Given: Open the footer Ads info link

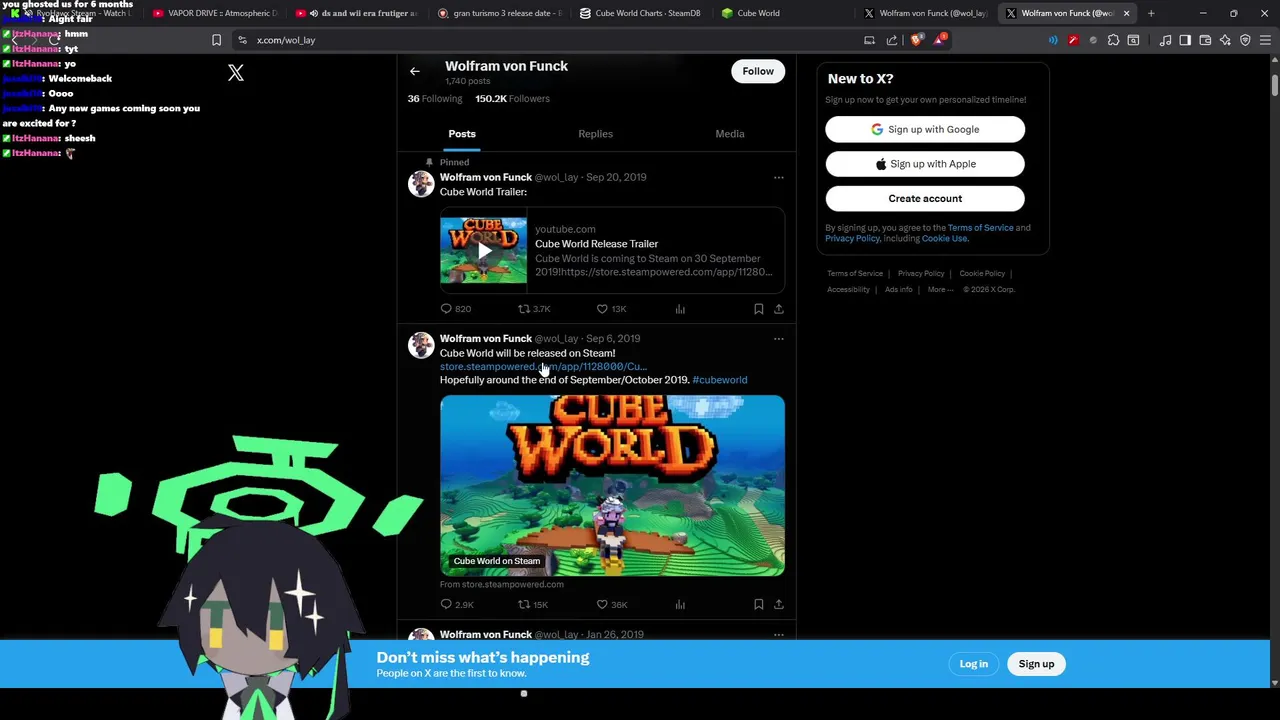Looking at the screenshot, I should (898, 290).
